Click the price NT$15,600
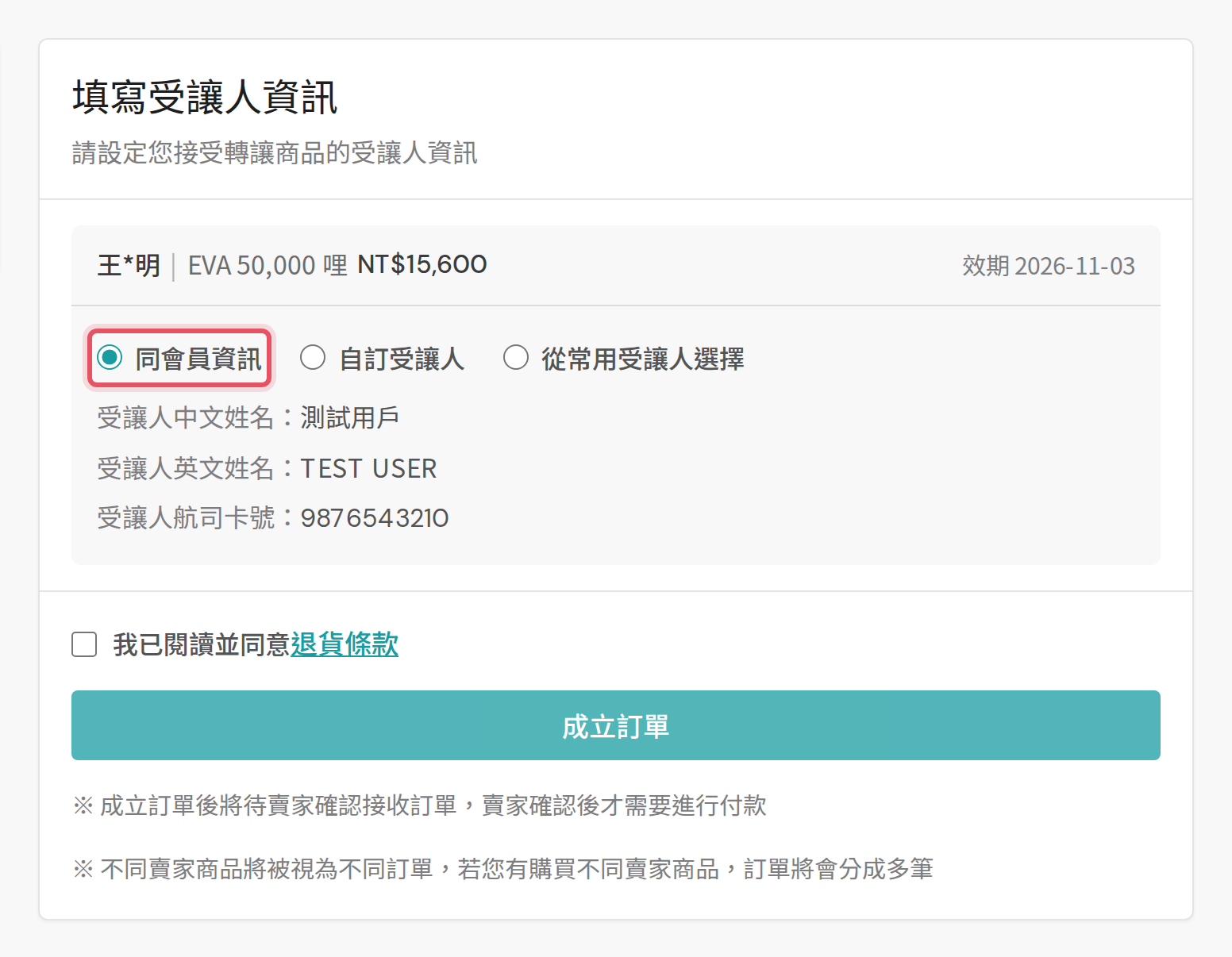 coord(422,264)
